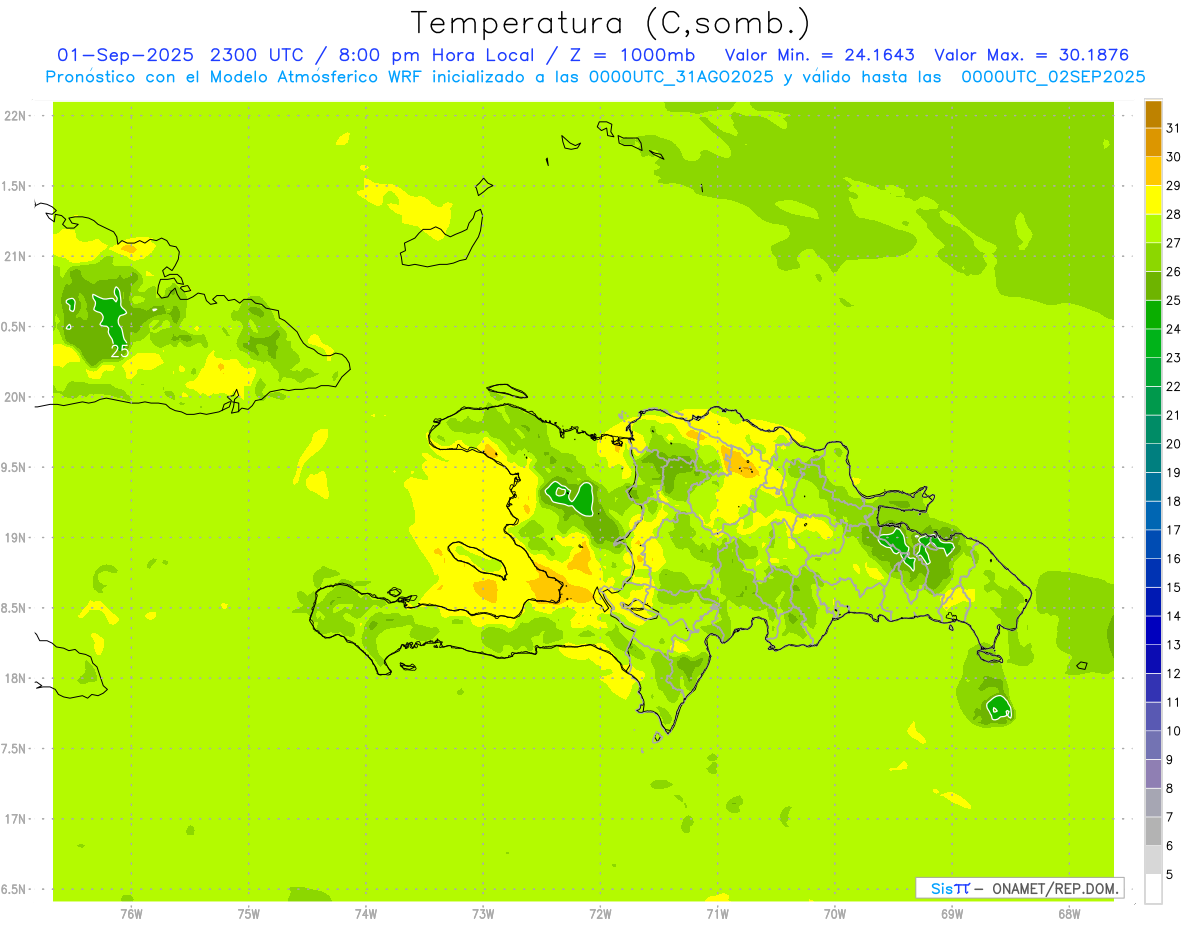
Task: Click the colorbar swatch between 29 and 30
Action: pos(1153,171)
